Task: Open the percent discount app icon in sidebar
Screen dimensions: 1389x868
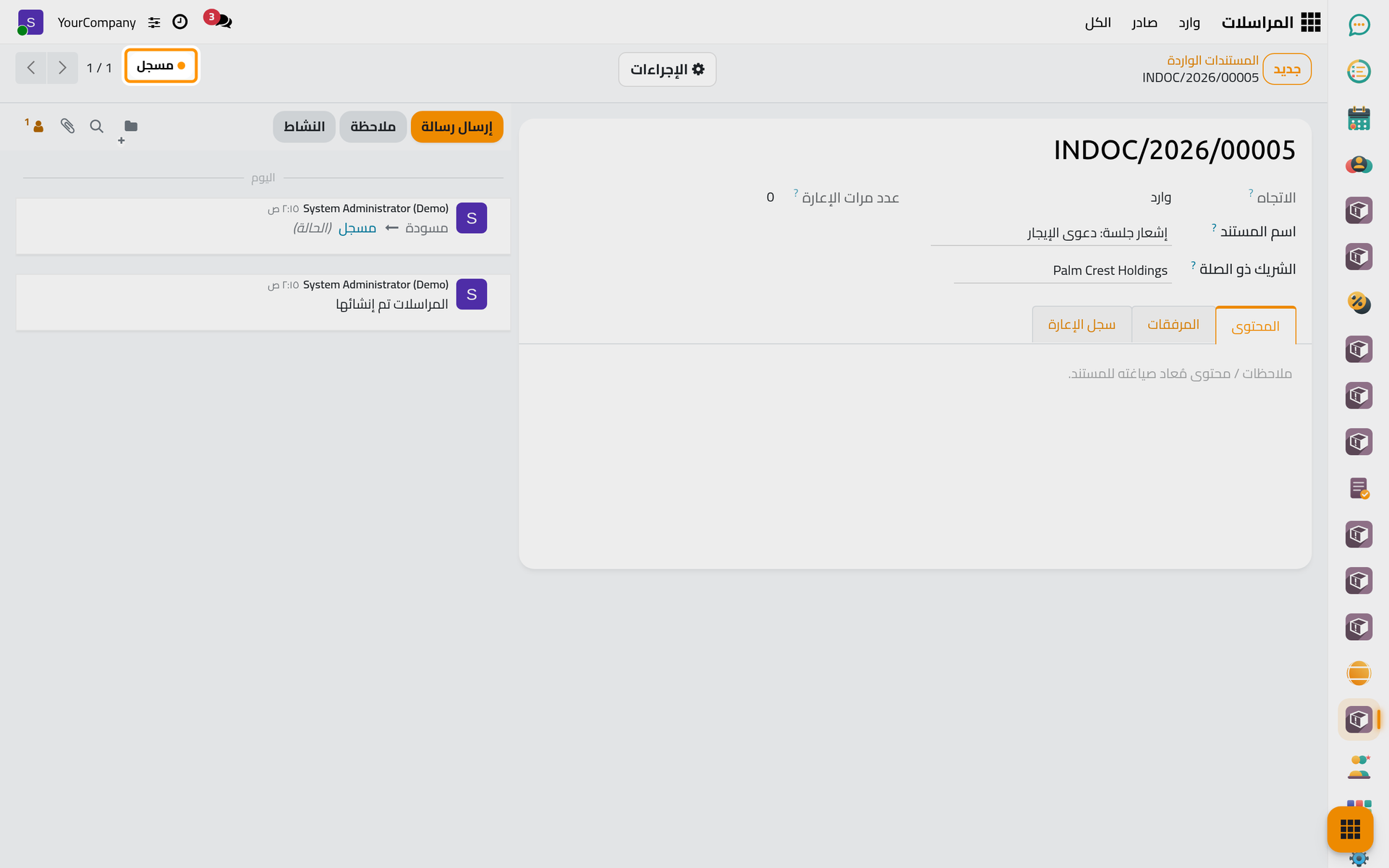Action: coord(1359,303)
